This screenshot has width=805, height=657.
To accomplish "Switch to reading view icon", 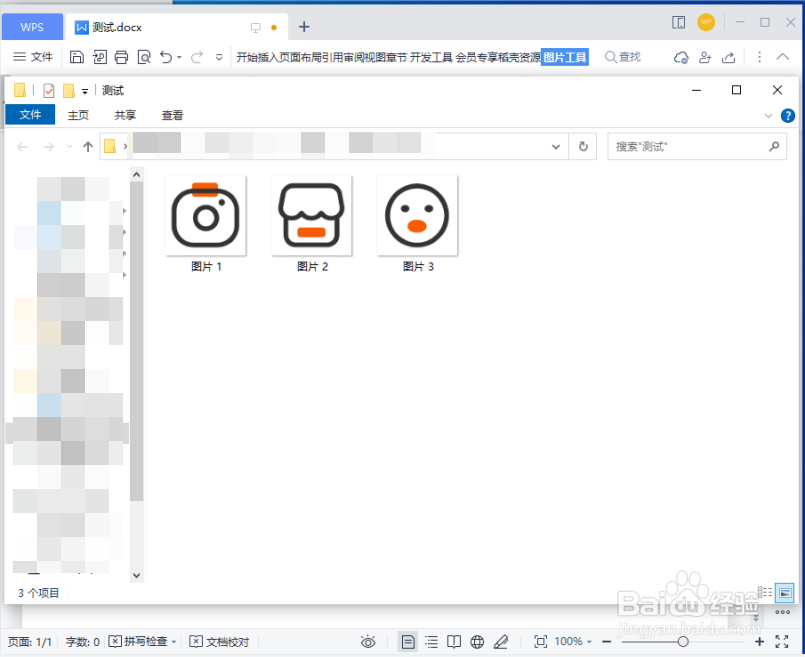I will (454, 642).
